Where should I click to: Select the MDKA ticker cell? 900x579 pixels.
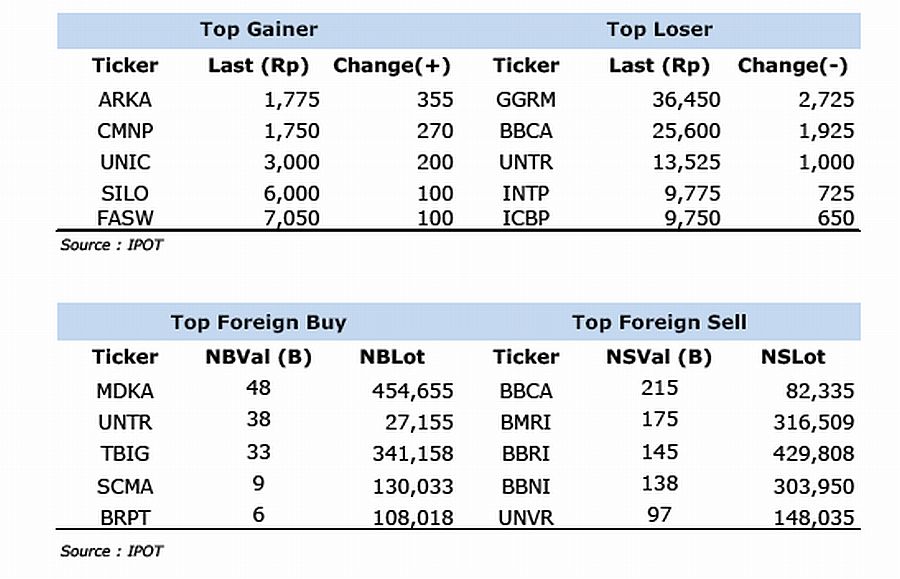pyautogui.click(x=125, y=391)
